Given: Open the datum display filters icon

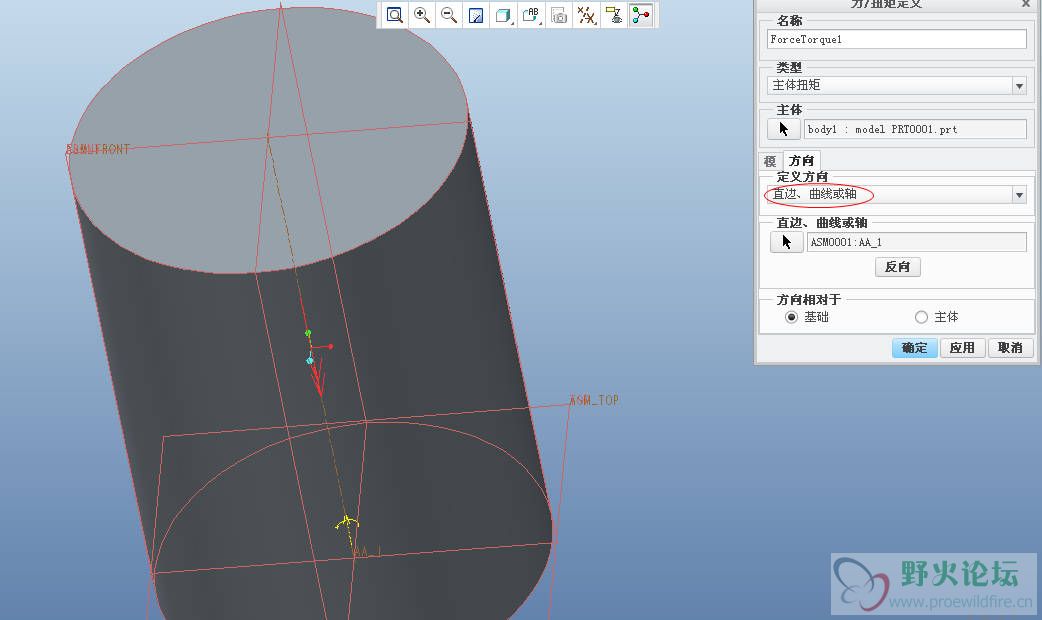Looking at the screenshot, I should pos(586,15).
